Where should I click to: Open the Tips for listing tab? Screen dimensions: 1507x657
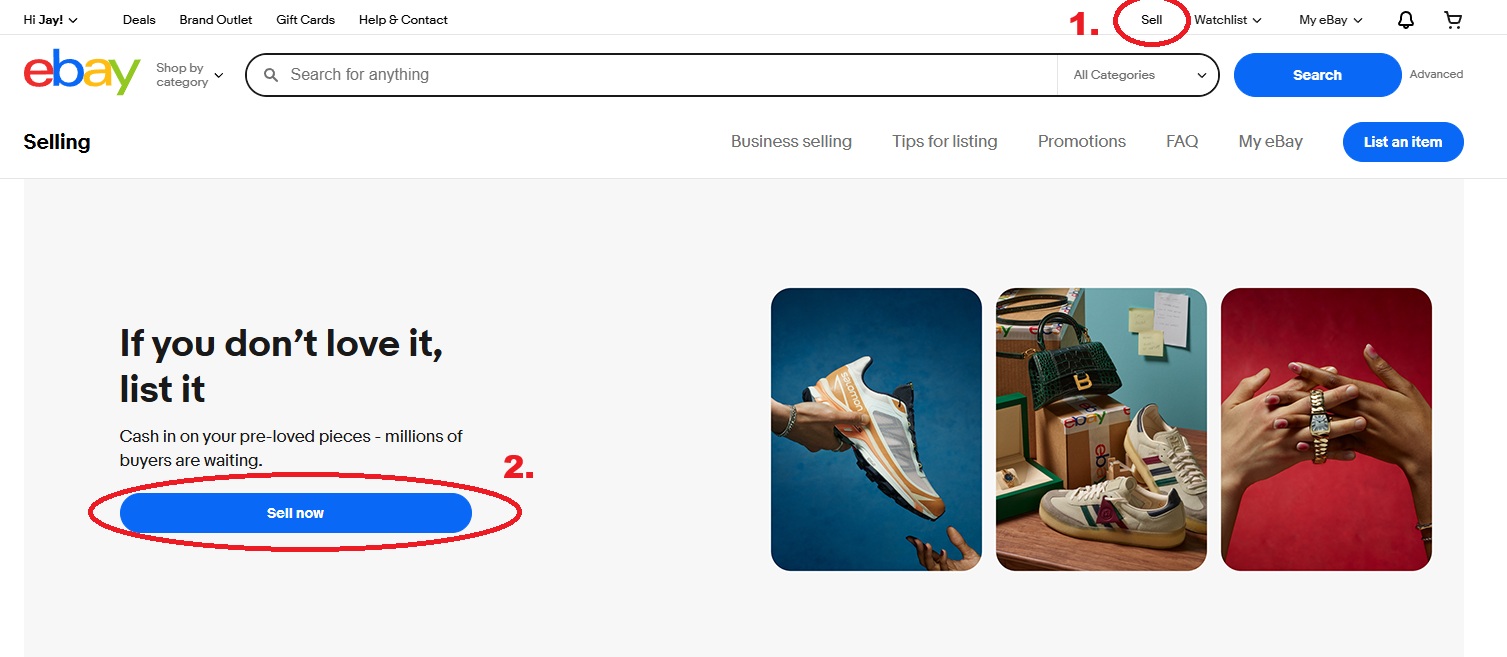tap(945, 142)
